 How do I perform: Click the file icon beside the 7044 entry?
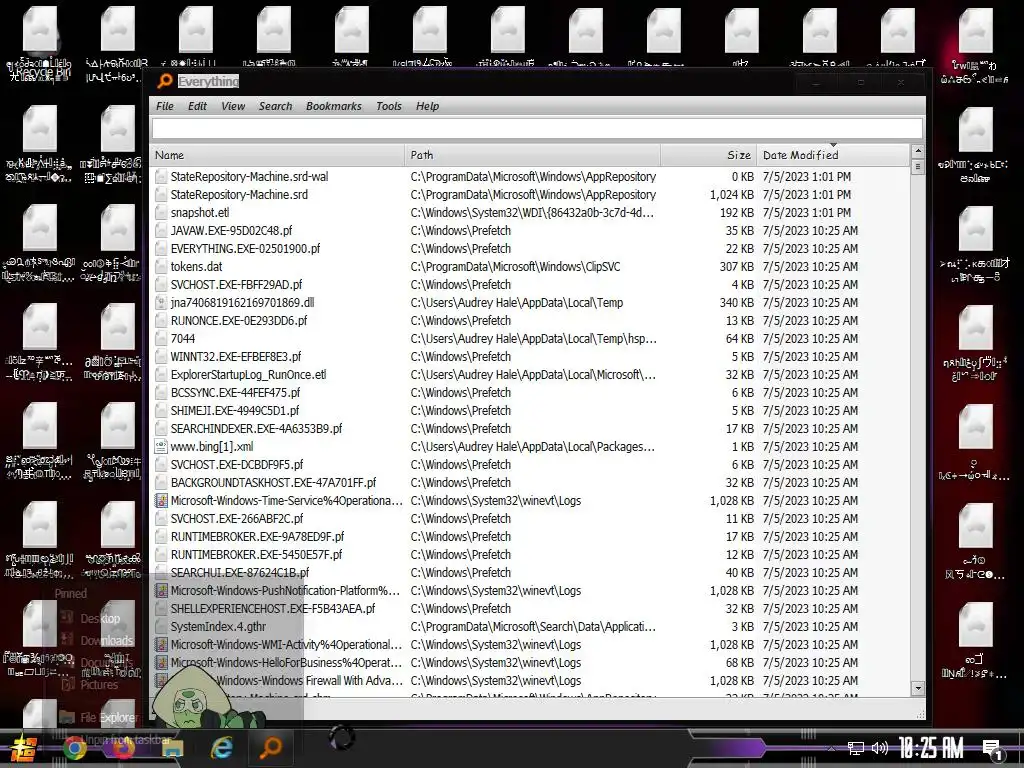point(161,339)
